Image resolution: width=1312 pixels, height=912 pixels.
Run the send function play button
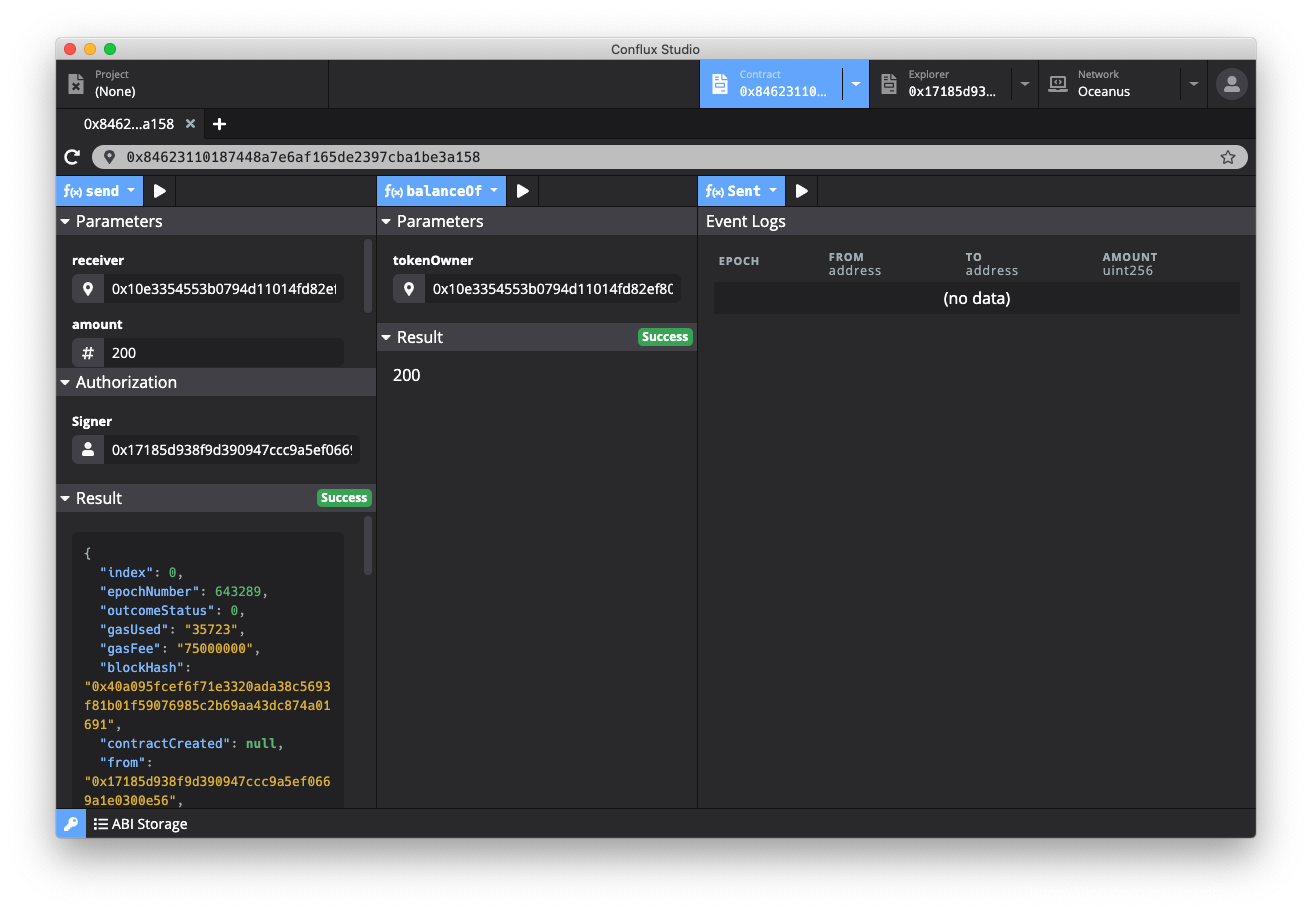click(160, 191)
